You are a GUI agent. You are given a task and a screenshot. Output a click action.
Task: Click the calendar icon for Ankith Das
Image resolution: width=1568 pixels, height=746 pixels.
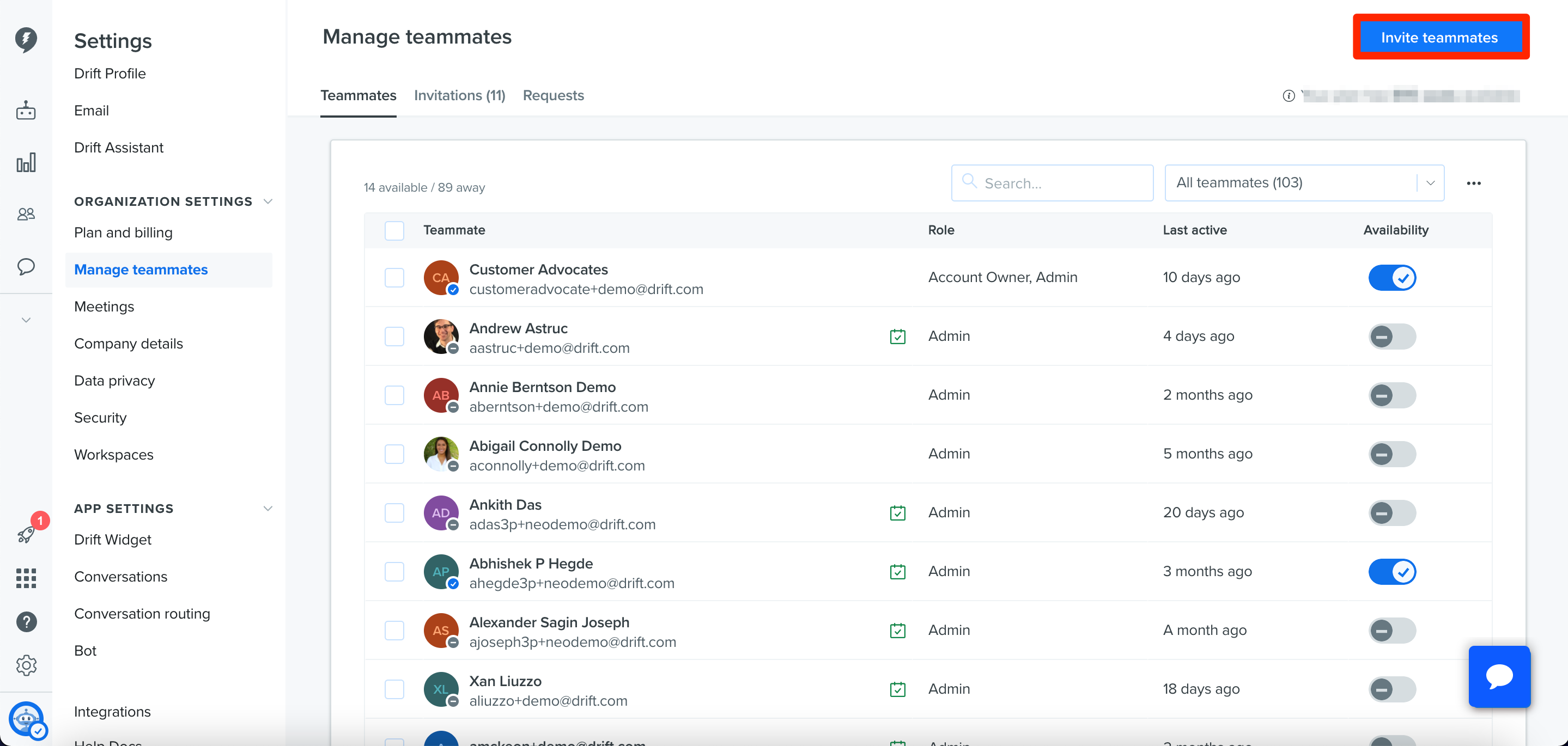tap(897, 513)
